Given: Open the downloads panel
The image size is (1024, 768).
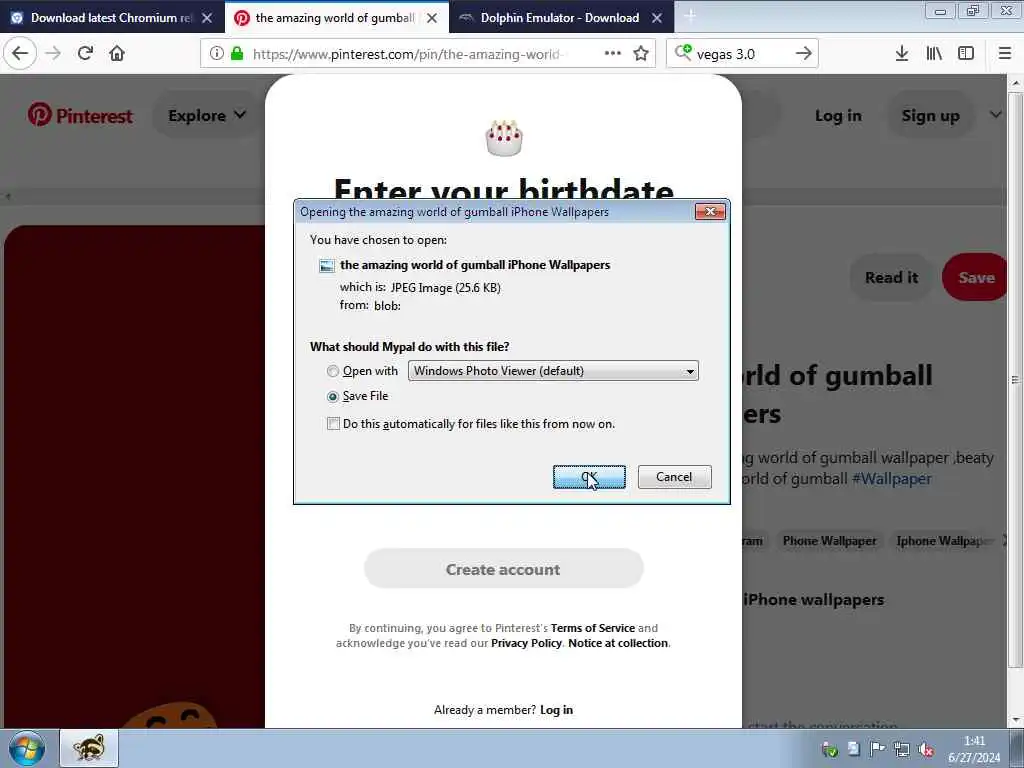Looking at the screenshot, I should pyautogui.click(x=902, y=54).
